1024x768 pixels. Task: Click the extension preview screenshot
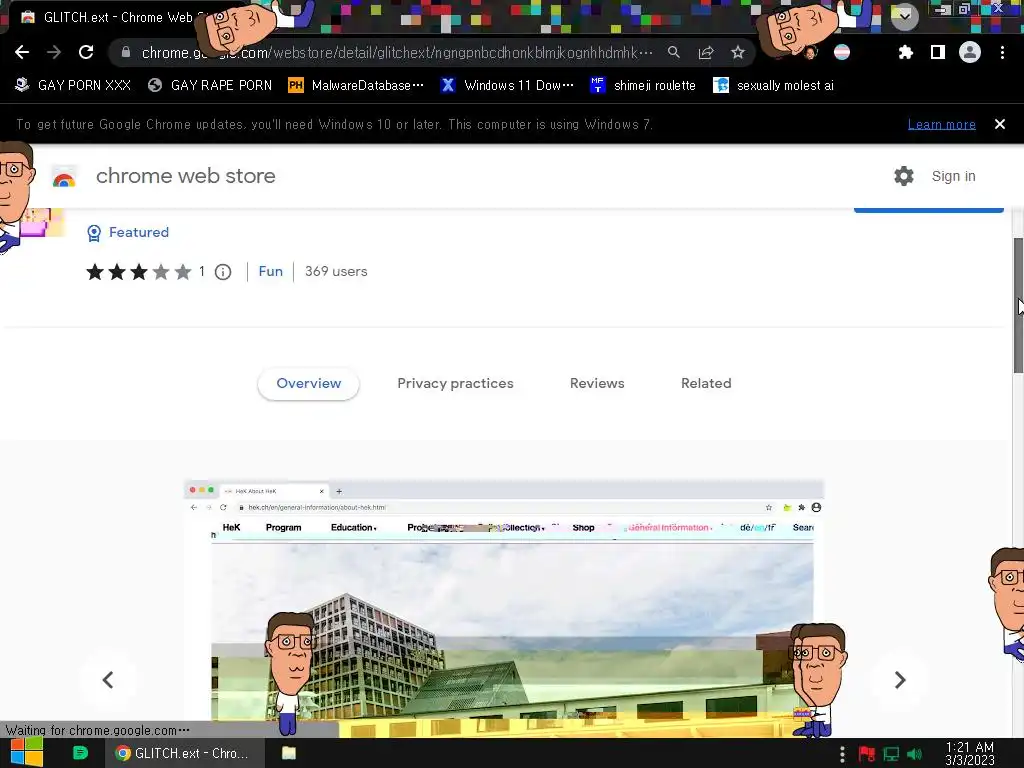(x=504, y=609)
